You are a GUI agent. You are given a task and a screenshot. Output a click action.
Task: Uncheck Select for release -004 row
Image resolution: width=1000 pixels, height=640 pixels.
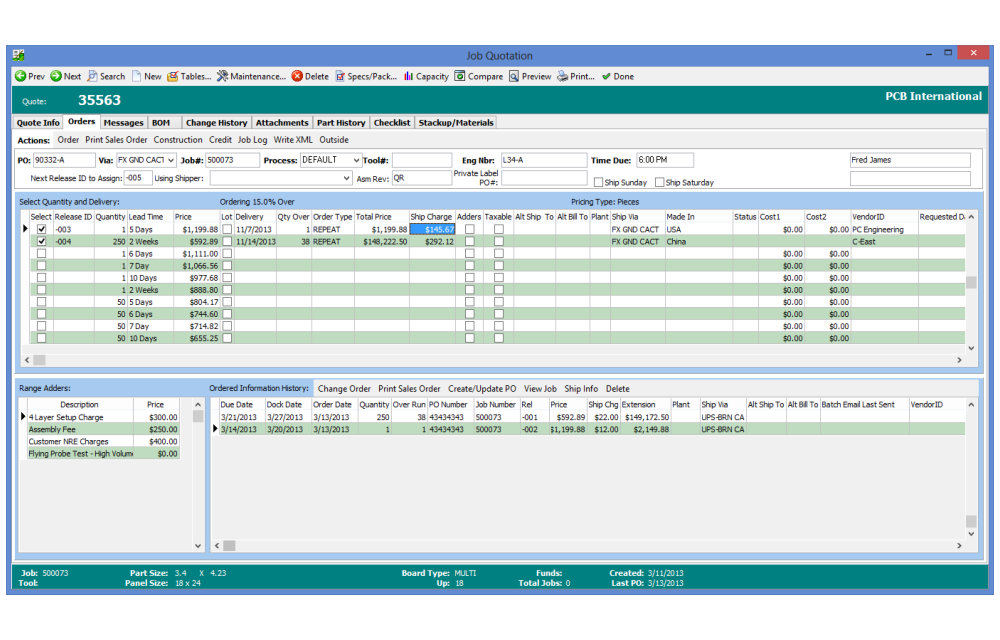click(x=41, y=242)
